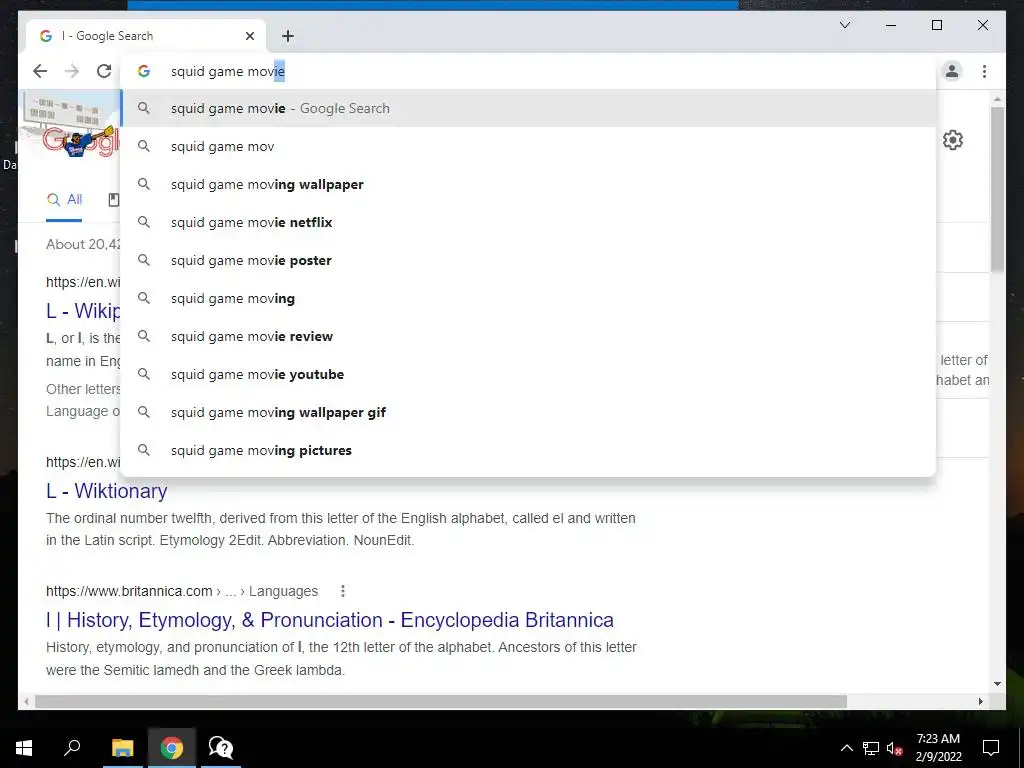Open the Windows notification center
The image size is (1024, 768).
click(991, 748)
